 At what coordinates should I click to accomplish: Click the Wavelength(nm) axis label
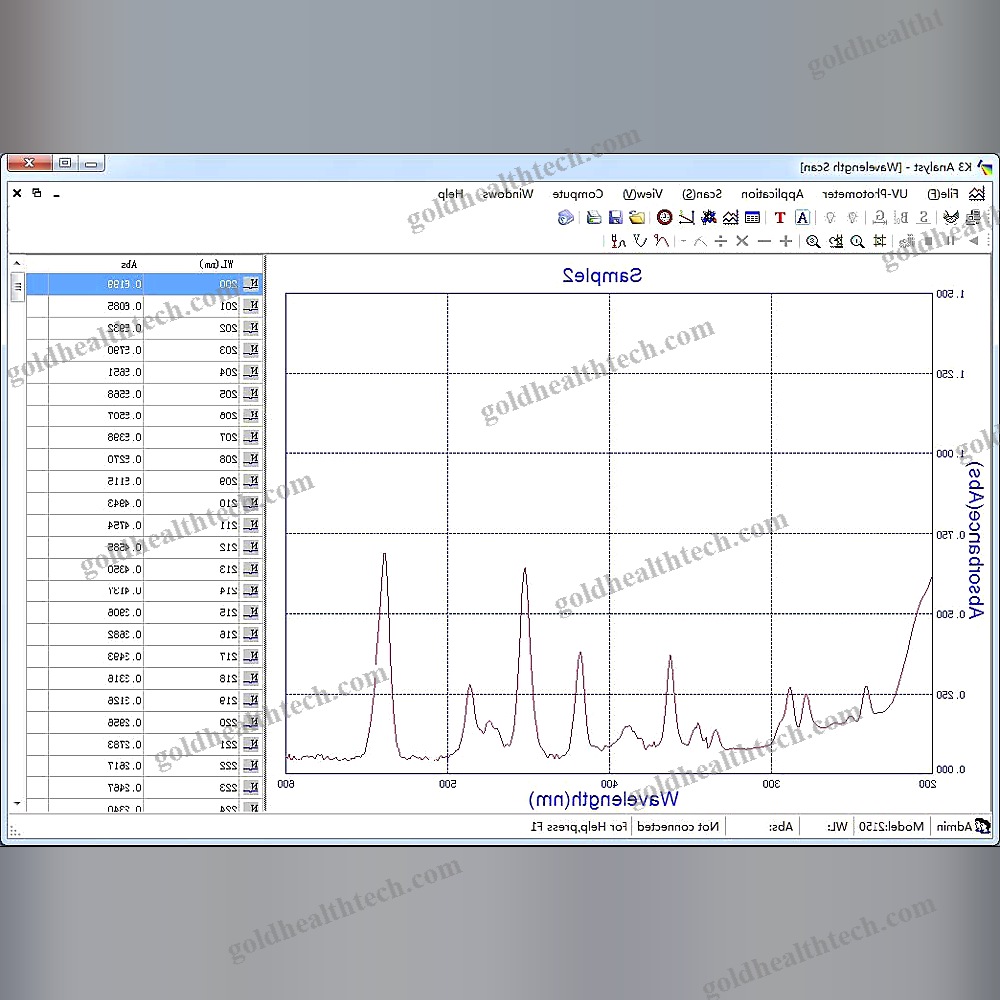click(x=603, y=799)
